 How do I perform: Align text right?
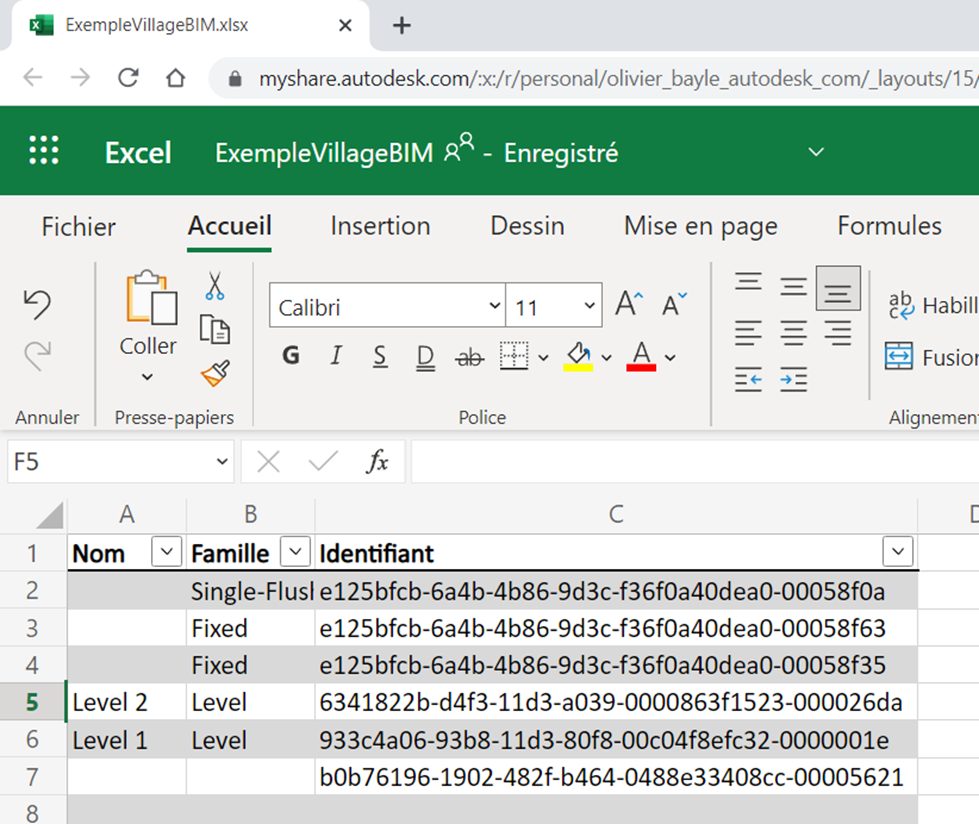click(x=838, y=333)
